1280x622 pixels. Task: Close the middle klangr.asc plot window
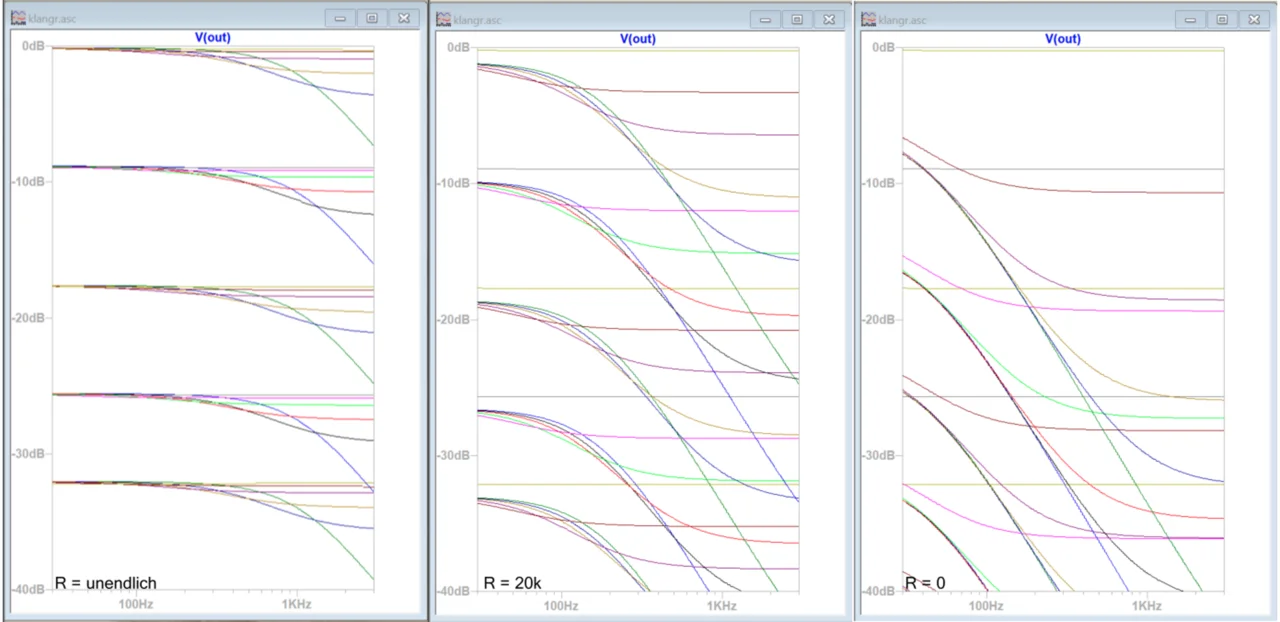coord(828,19)
